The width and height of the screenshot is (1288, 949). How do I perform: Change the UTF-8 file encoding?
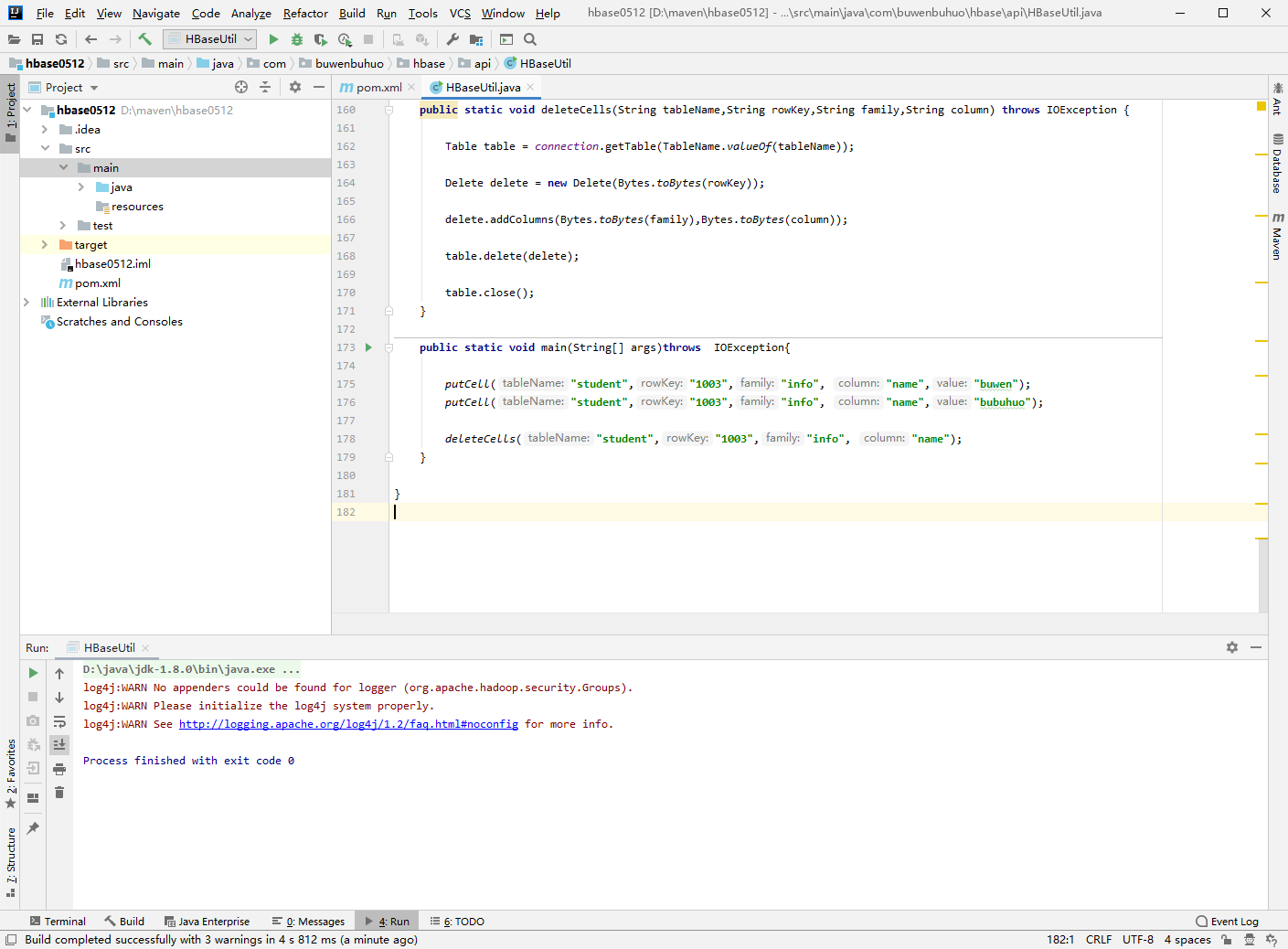point(1138,939)
